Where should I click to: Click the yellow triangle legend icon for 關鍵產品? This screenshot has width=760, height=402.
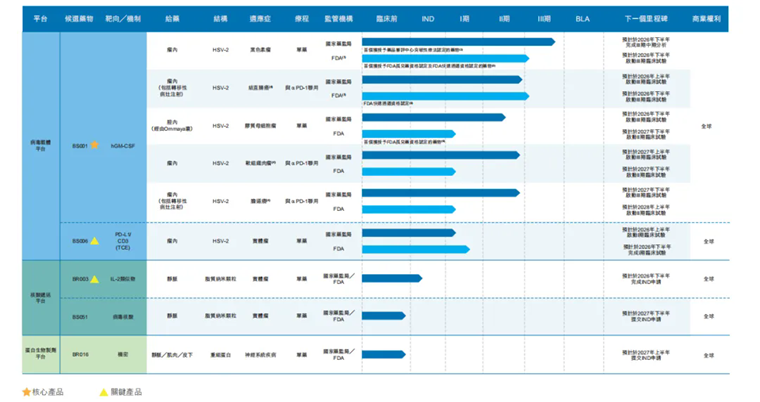[x=103, y=392]
